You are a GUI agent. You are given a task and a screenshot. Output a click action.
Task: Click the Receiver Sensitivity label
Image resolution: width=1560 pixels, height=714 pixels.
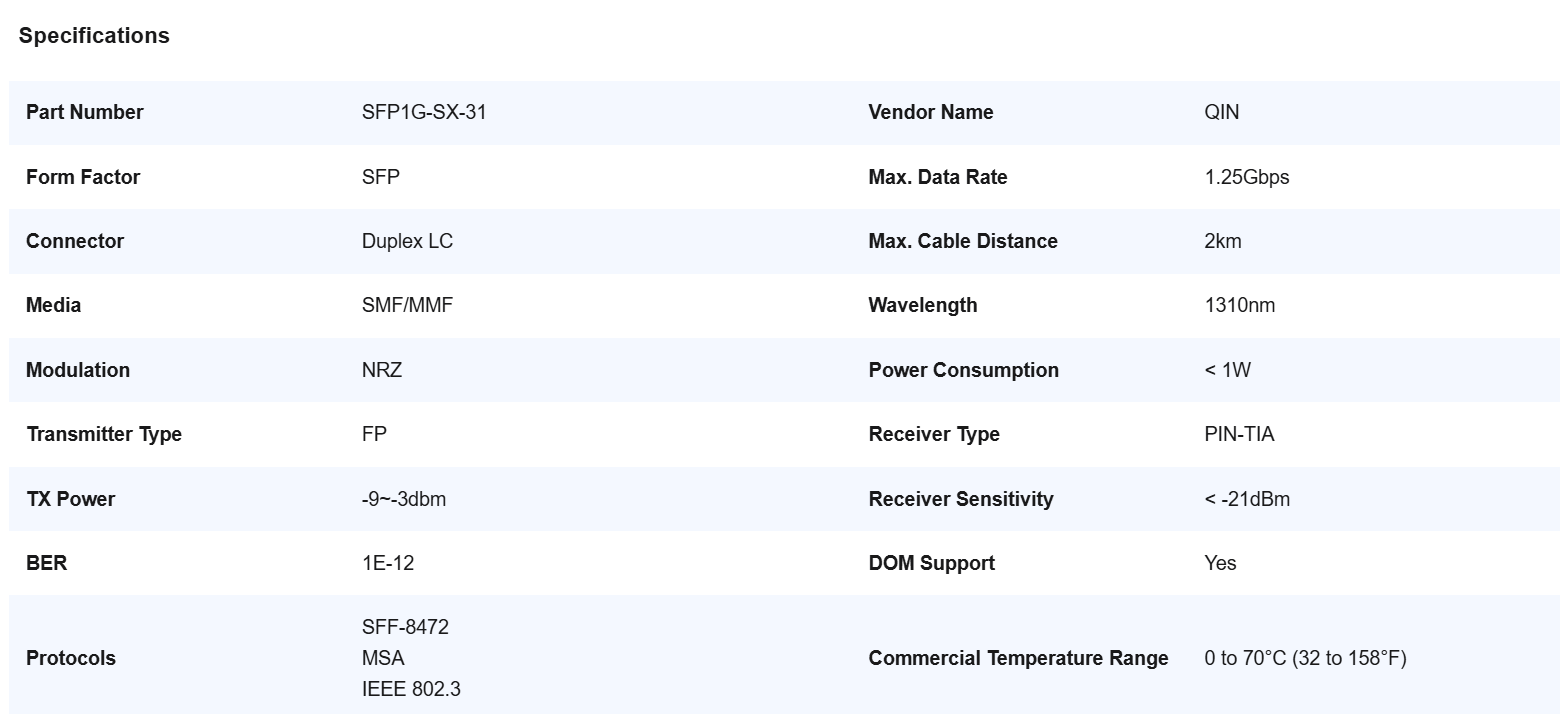960,499
